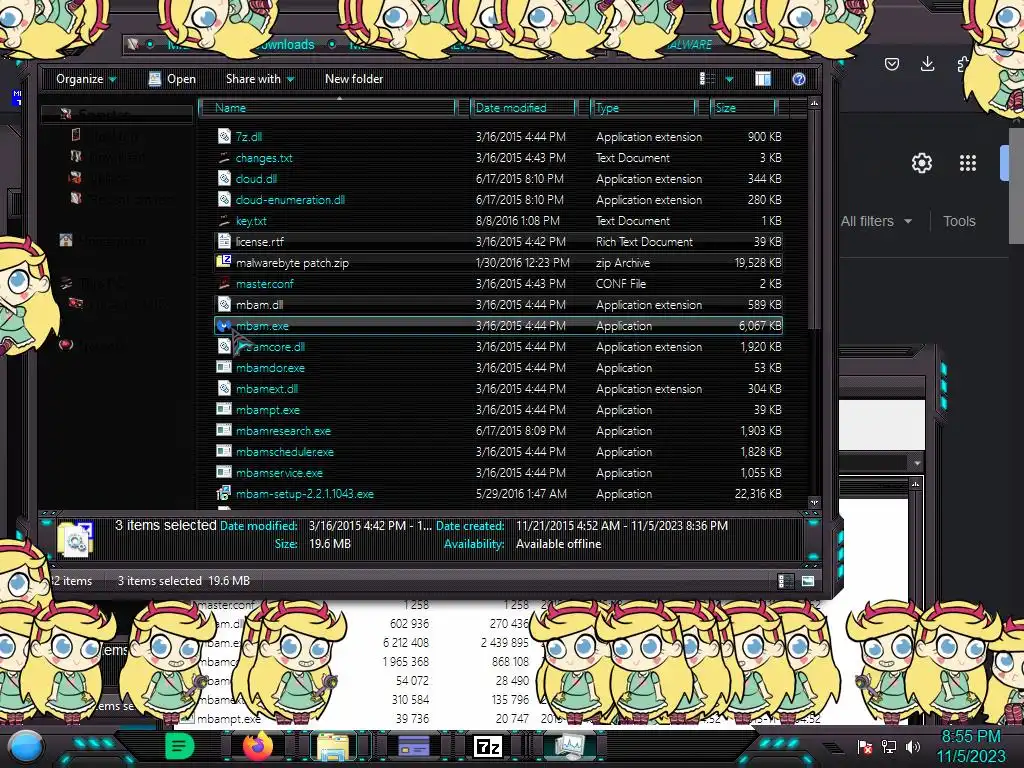Switch to details view in status bar
The image size is (1024, 768).
786,581
